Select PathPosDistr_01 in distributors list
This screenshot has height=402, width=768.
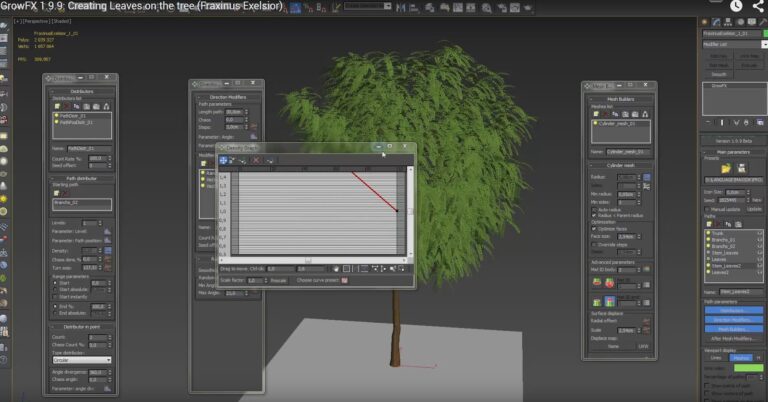(76, 122)
